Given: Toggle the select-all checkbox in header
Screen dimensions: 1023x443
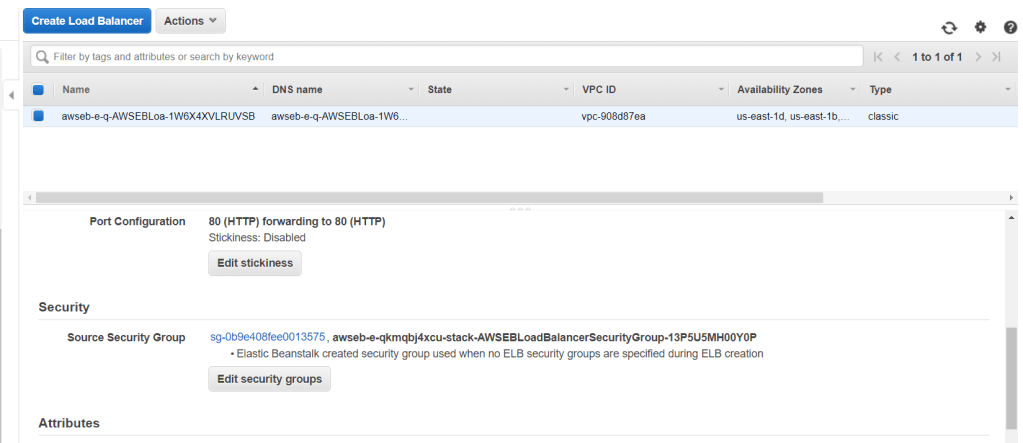Looking at the screenshot, I should [38, 90].
